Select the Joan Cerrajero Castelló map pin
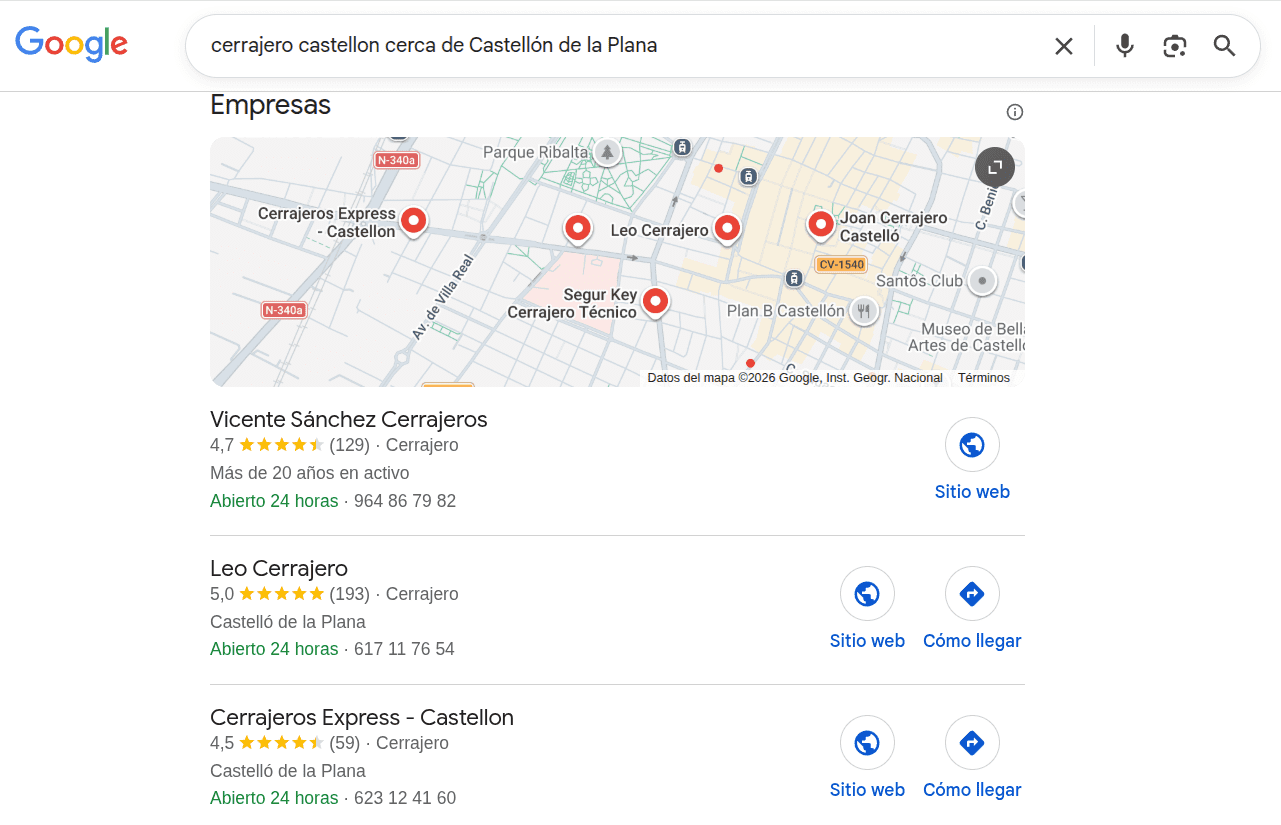The image size is (1281, 825). 820,224
